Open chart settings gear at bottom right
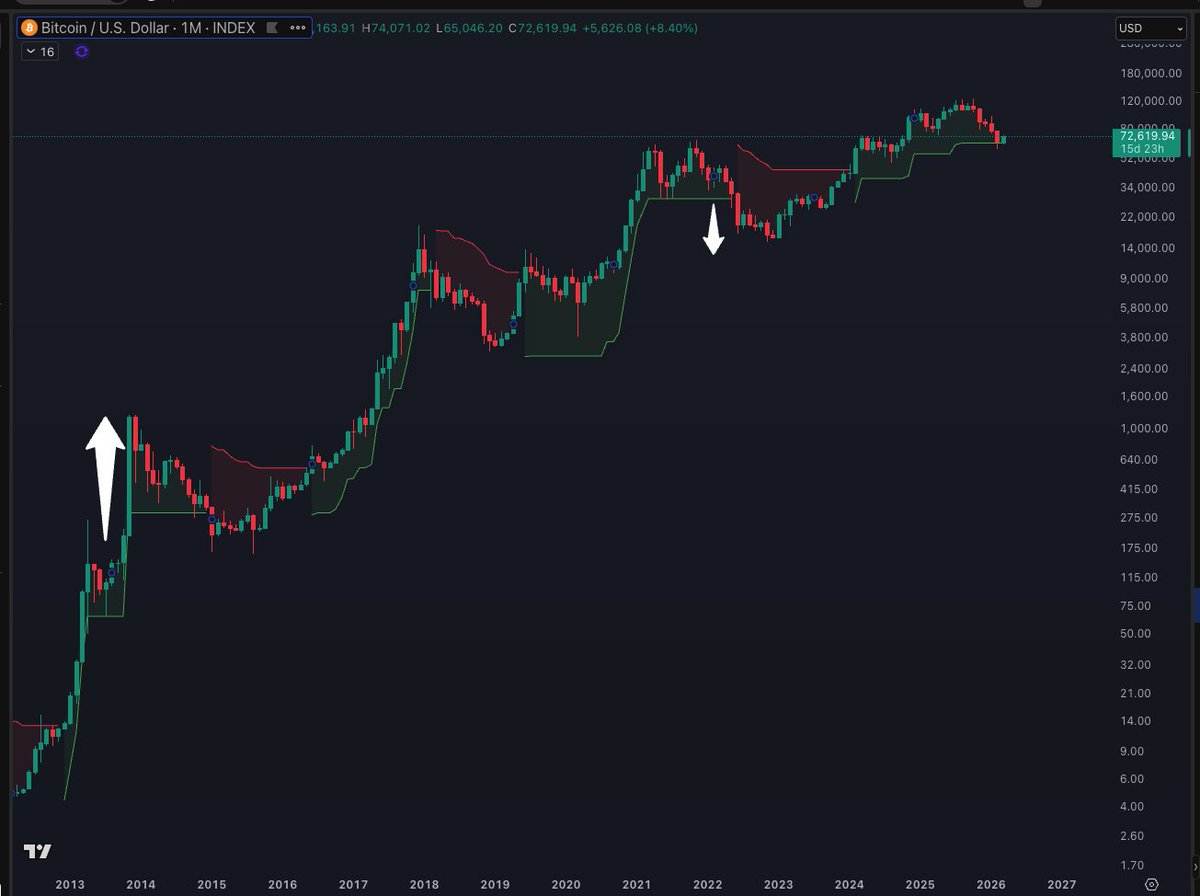The height and width of the screenshot is (896, 1200). click(1152, 885)
